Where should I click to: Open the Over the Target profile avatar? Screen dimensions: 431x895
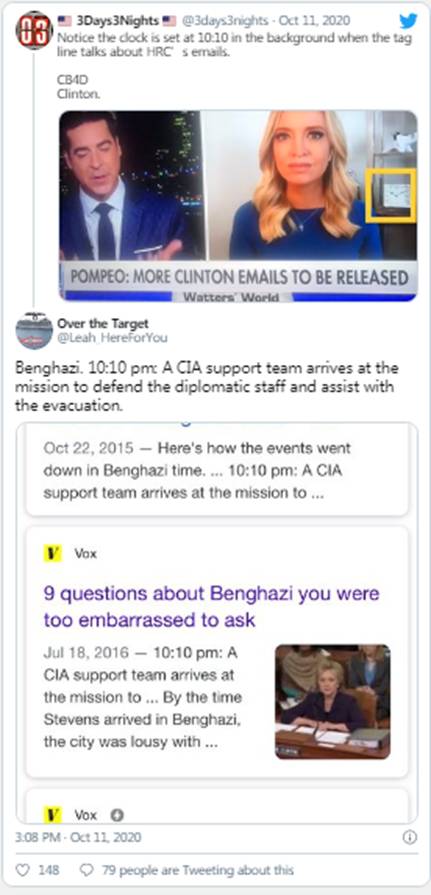click(34, 330)
